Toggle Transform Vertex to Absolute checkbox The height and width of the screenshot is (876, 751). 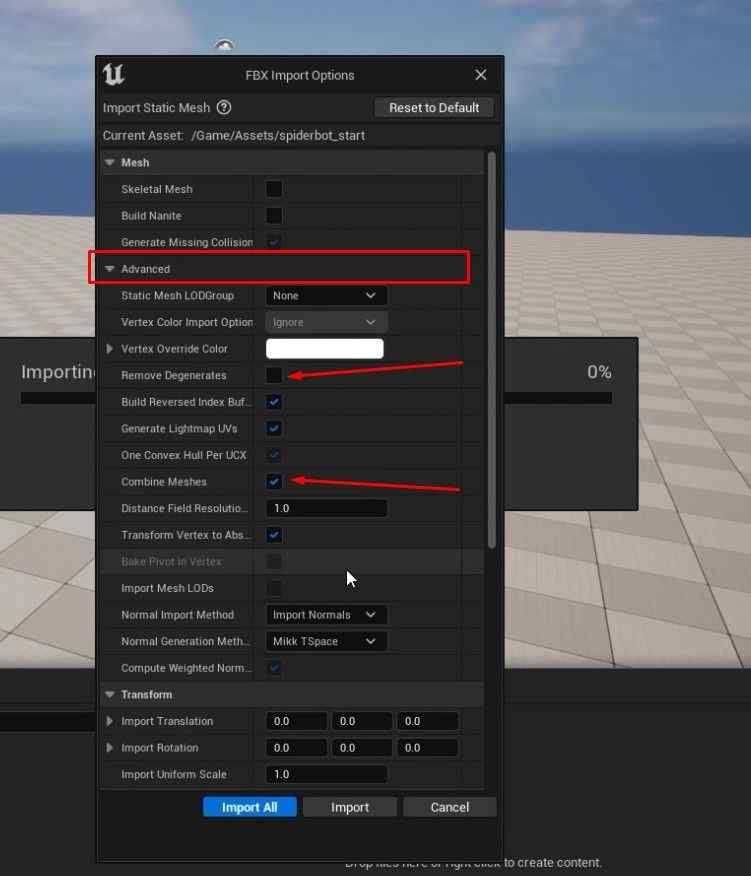coord(274,535)
